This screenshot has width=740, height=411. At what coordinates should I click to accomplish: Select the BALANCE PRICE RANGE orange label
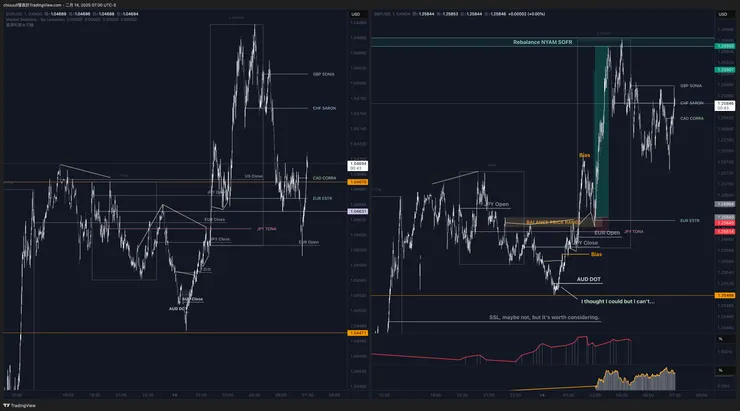coord(553,222)
